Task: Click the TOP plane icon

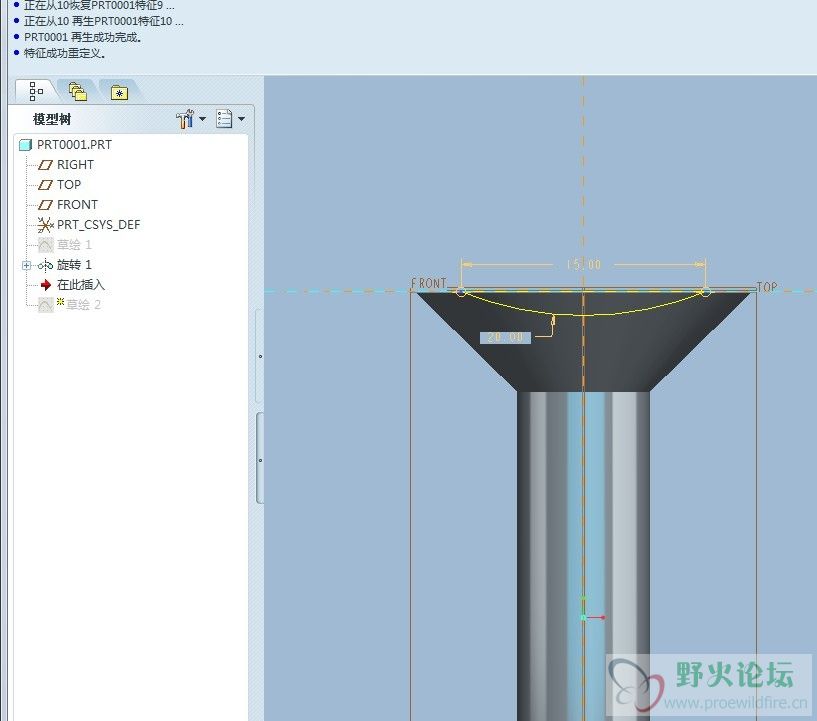Action: coord(45,184)
